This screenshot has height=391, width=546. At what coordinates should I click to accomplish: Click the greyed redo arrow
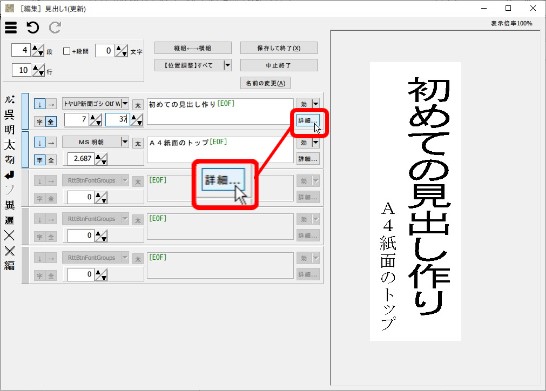[x=55, y=28]
